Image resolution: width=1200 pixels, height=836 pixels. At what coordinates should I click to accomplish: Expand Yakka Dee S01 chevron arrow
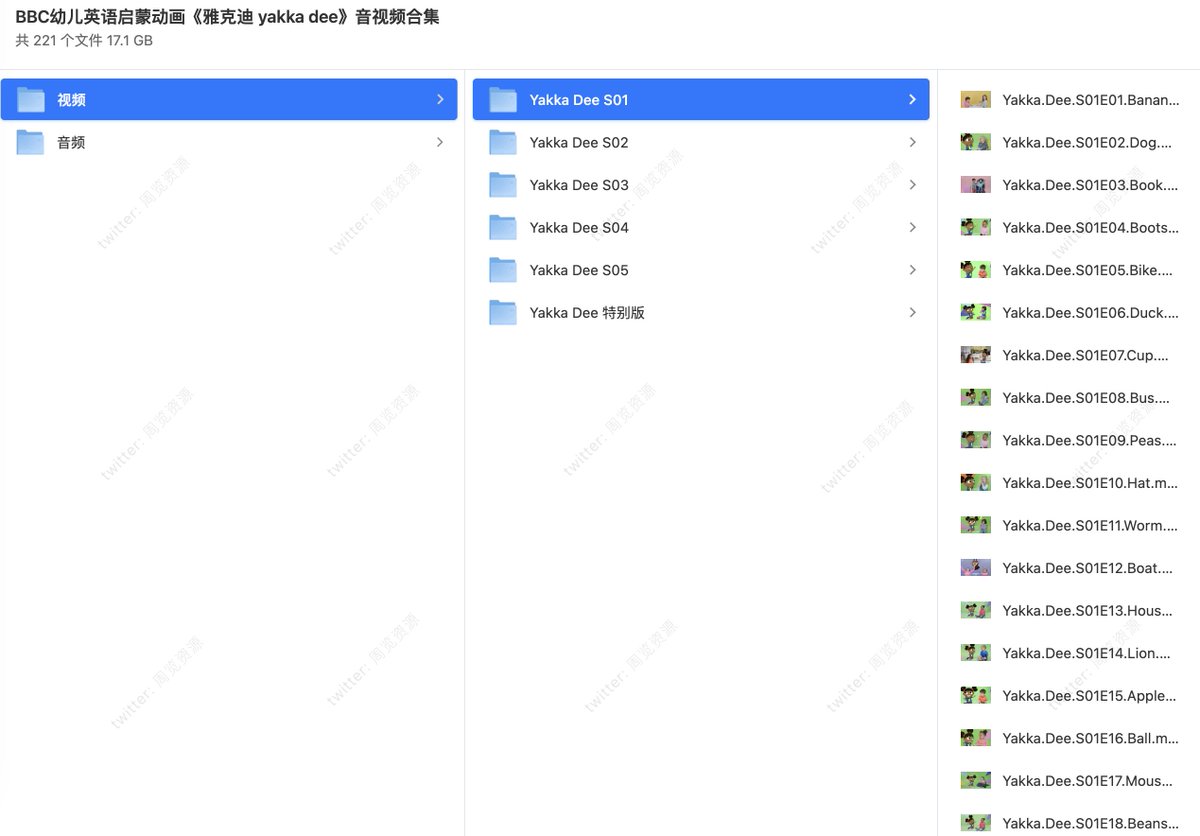[912, 100]
